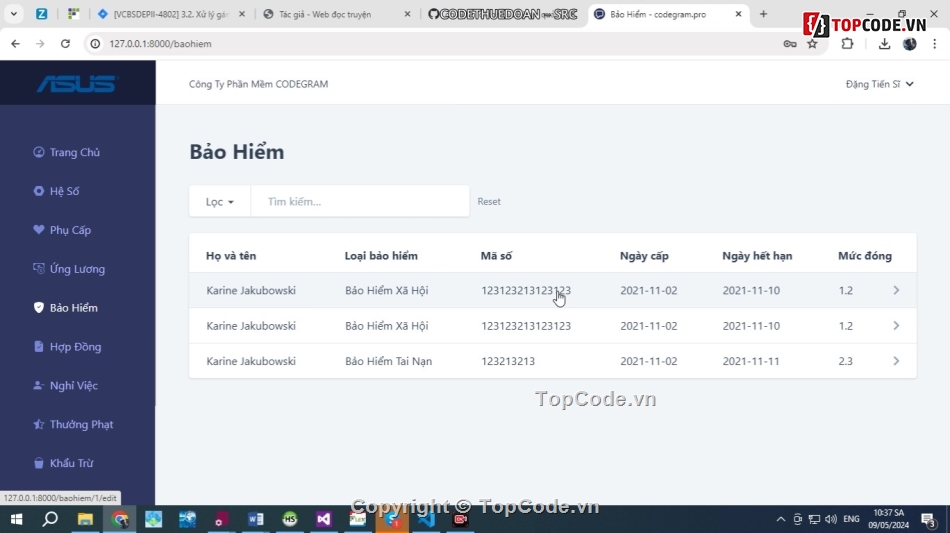Viewport: 950px width, 533px height.
Task: Click the Khấu Trừ sidebar icon
Action: (39, 464)
